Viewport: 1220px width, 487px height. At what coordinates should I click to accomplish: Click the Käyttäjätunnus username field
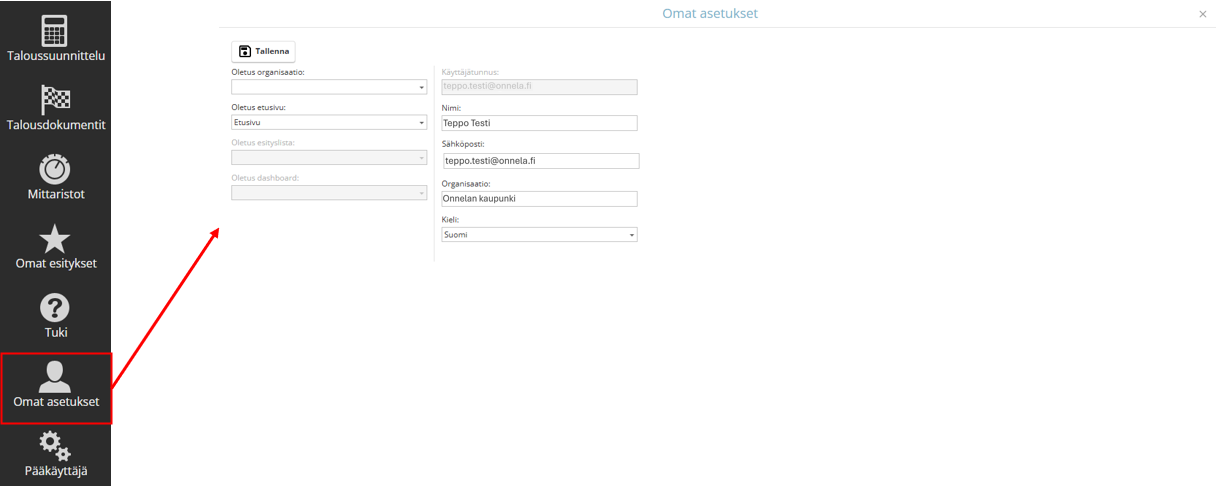click(539, 87)
